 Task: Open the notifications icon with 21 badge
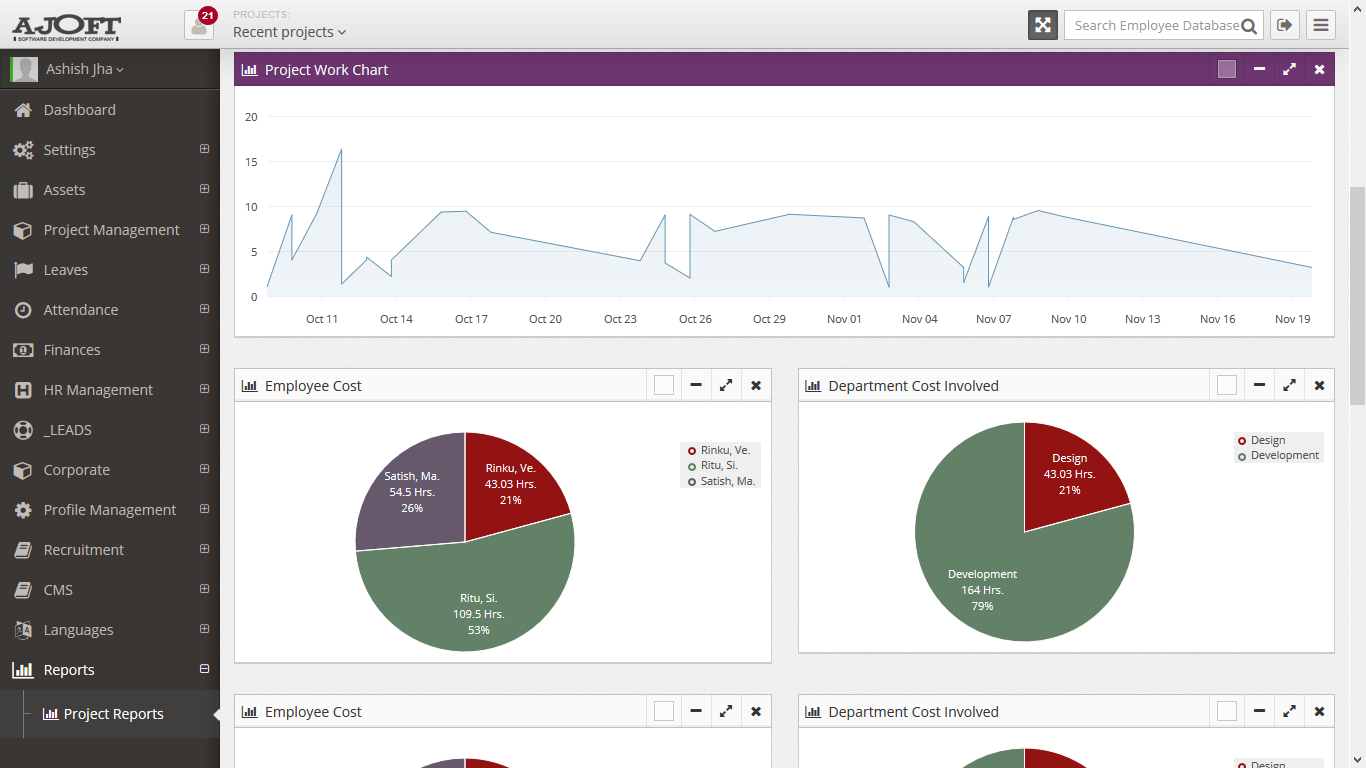point(199,25)
